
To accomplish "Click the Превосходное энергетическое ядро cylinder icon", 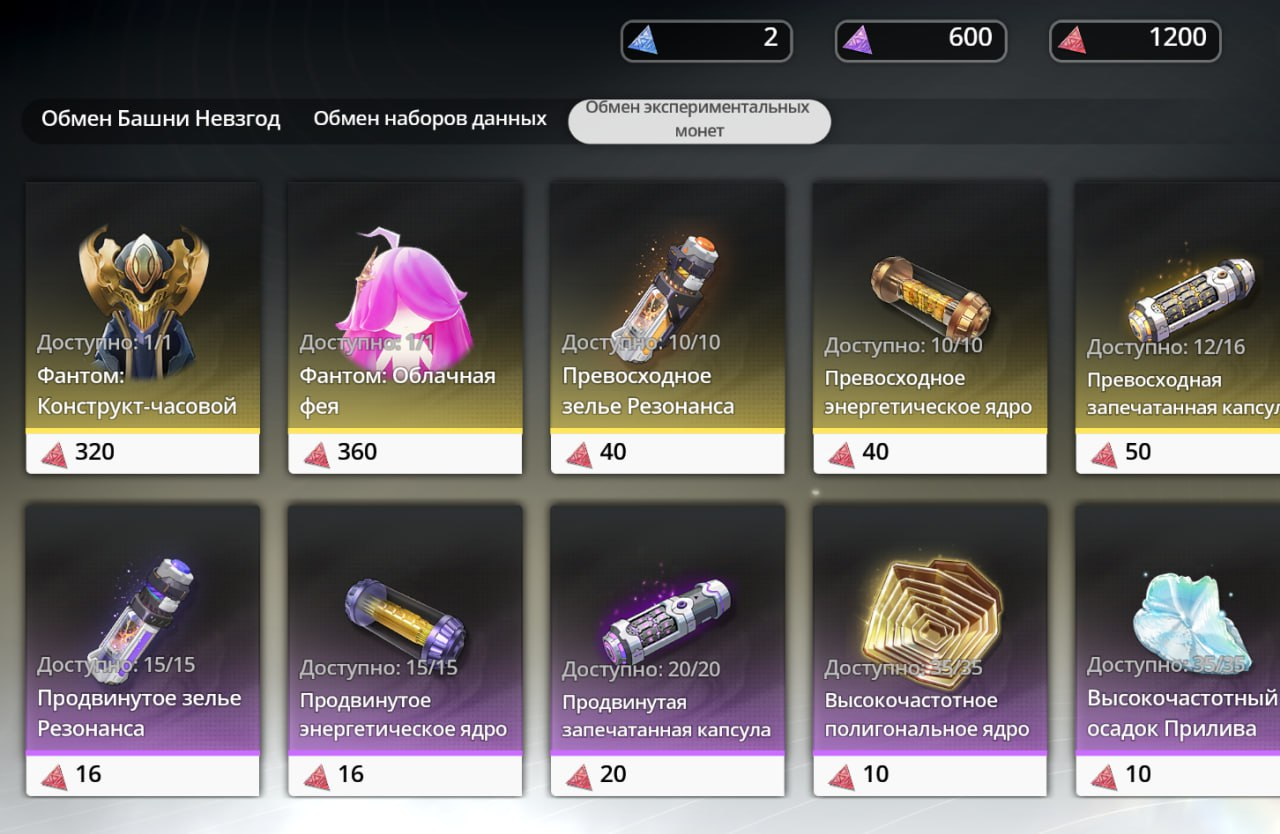I will (x=931, y=297).
